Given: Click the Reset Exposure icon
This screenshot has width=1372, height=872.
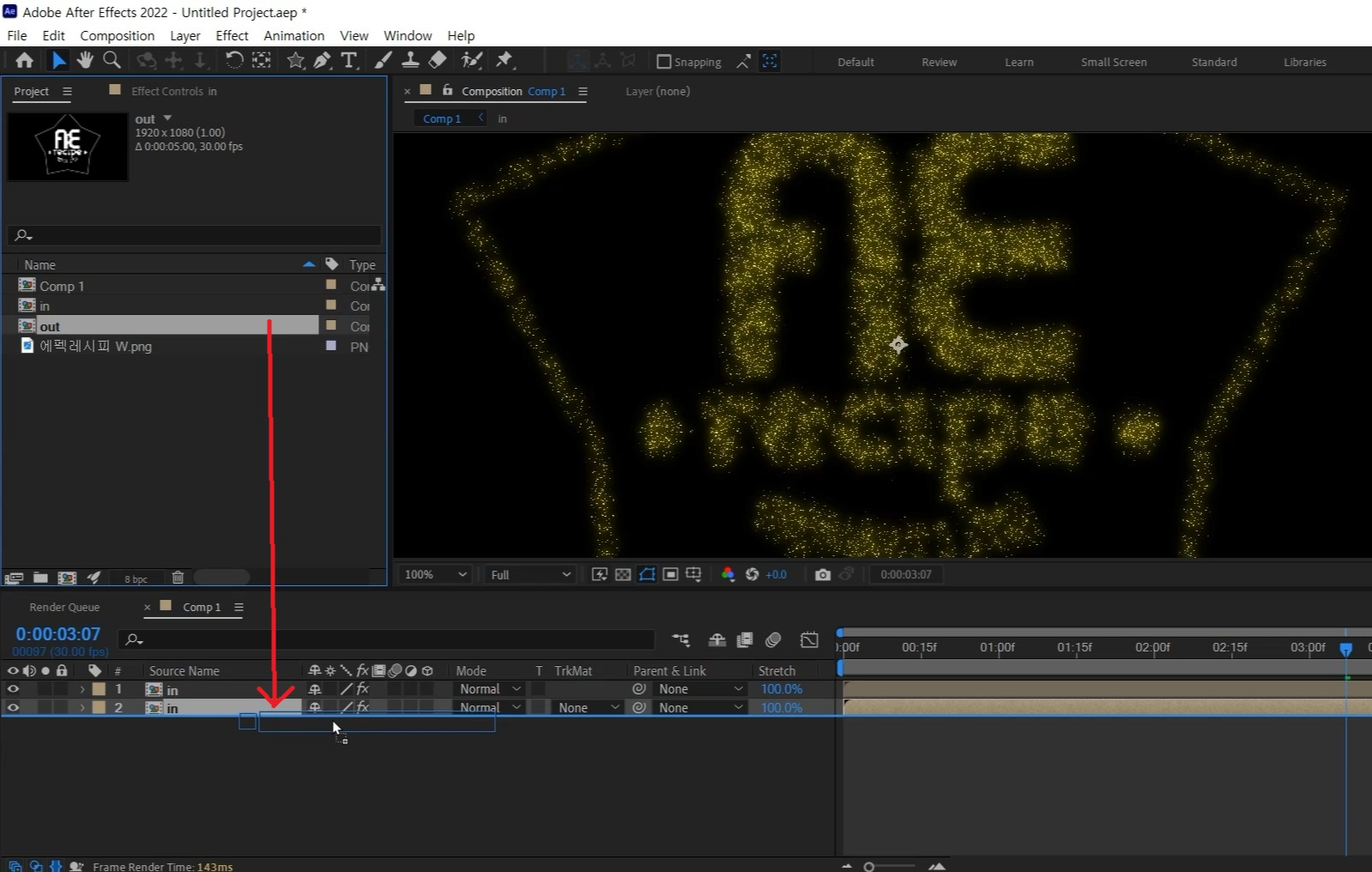Looking at the screenshot, I should point(752,574).
